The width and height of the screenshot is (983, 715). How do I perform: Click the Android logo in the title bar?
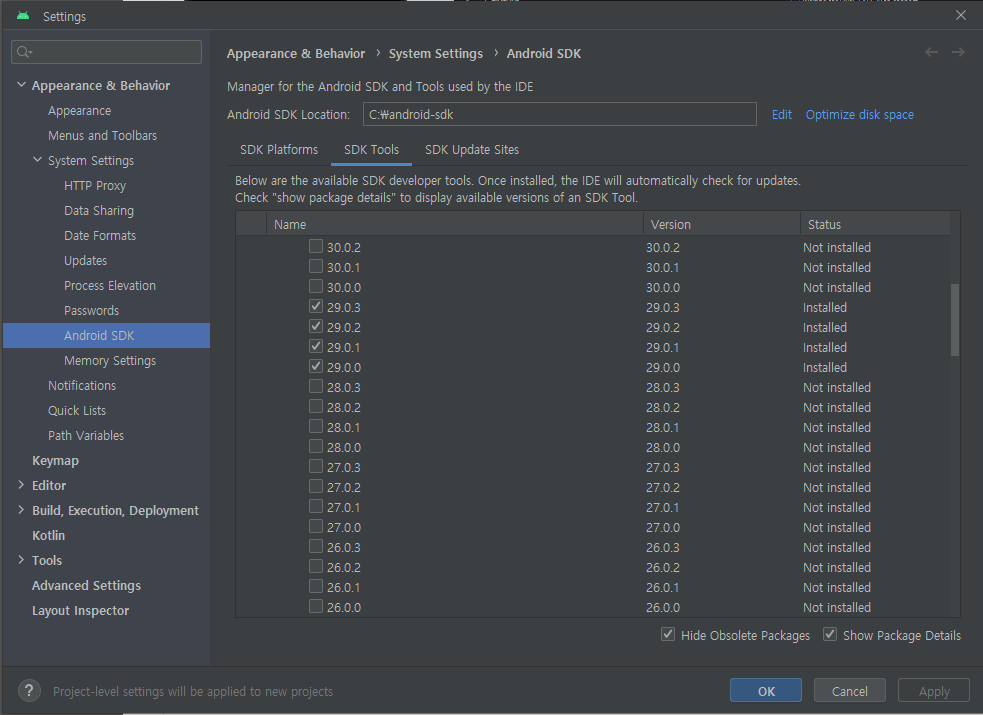pyautogui.click(x=23, y=16)
